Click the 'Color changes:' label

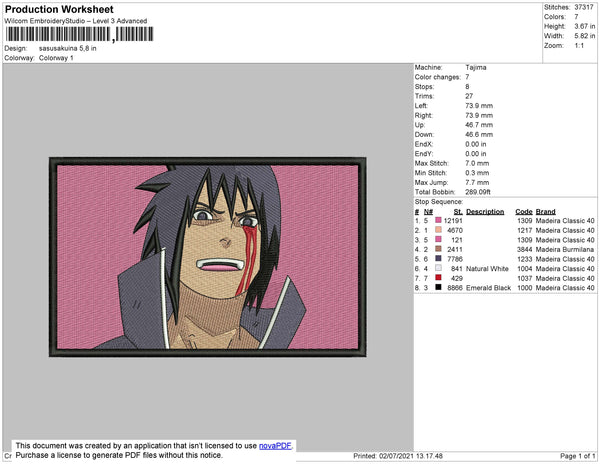pos(438,77)
